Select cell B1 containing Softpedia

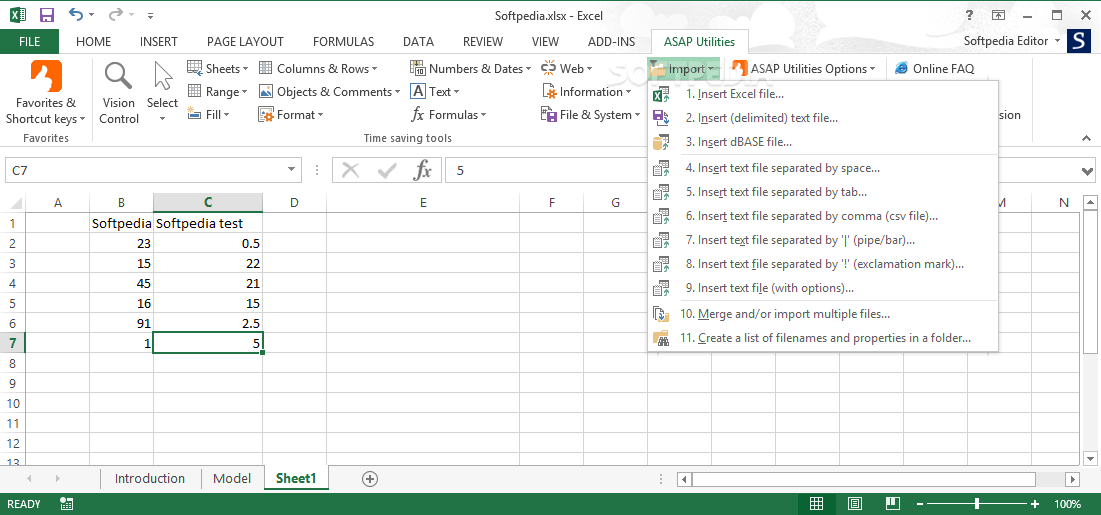click(x=121, y=223)
